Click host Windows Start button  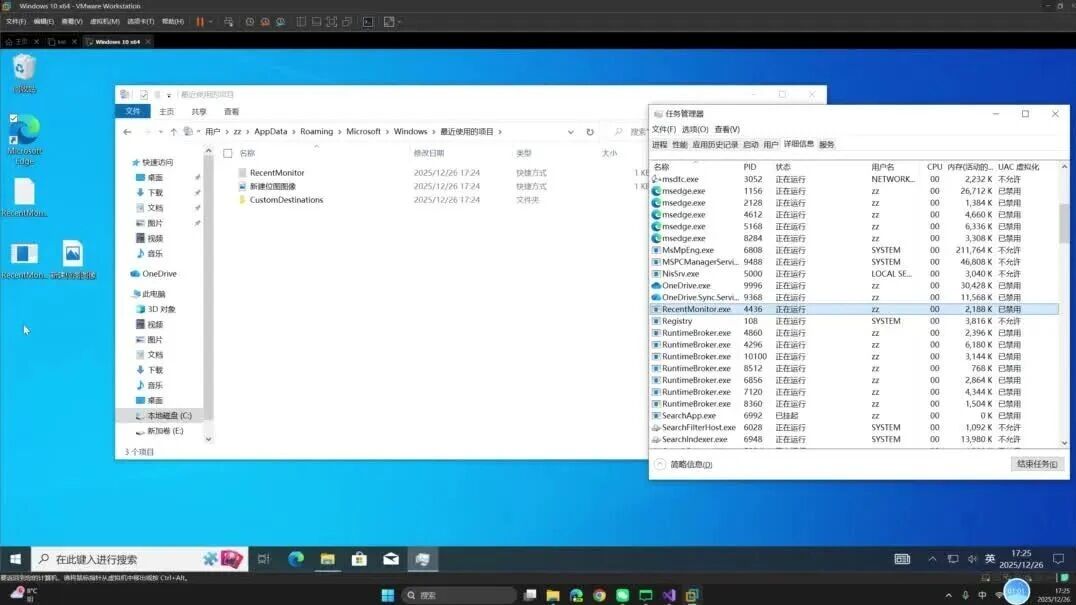[388, 595]
